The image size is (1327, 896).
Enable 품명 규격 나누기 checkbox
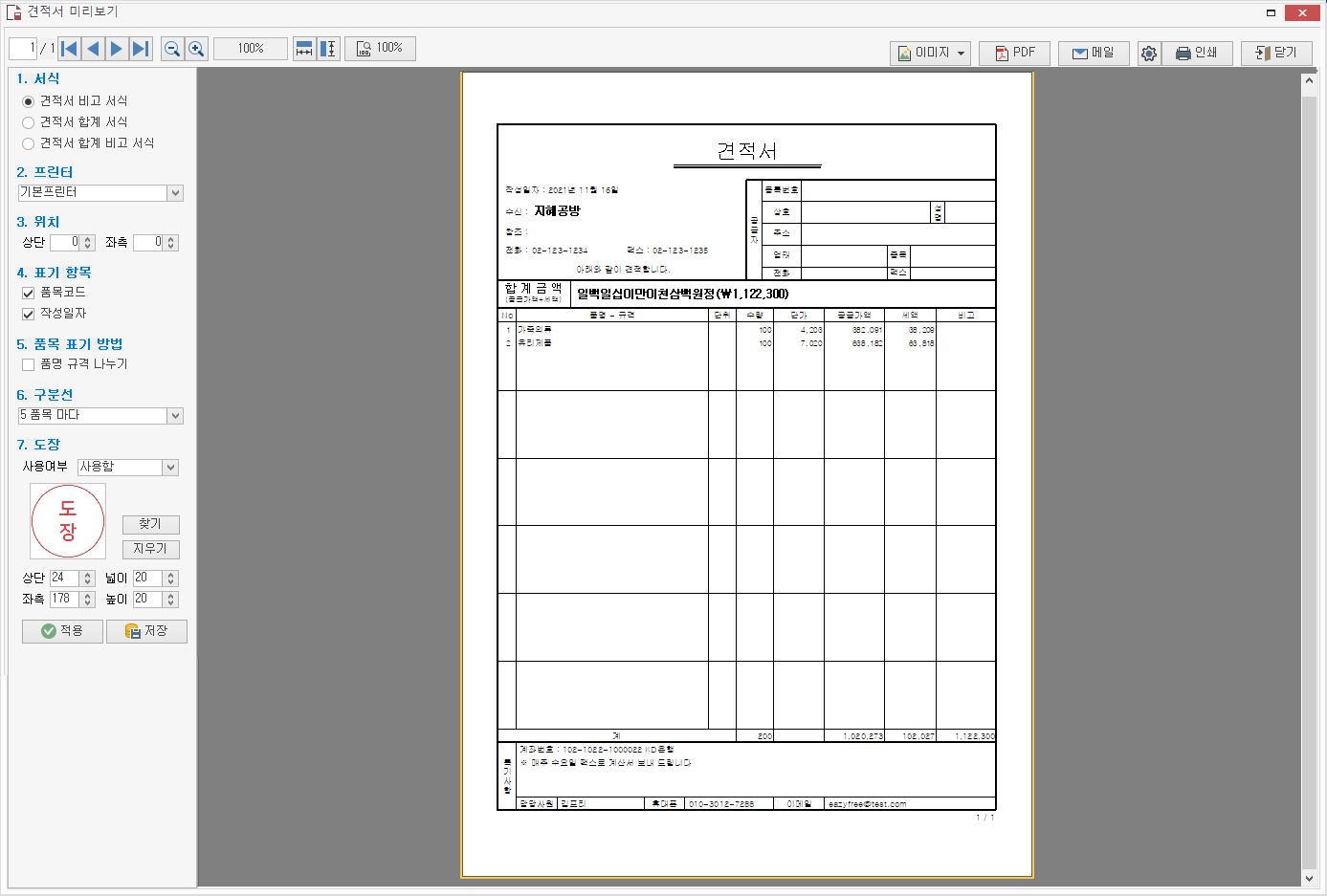29,364
